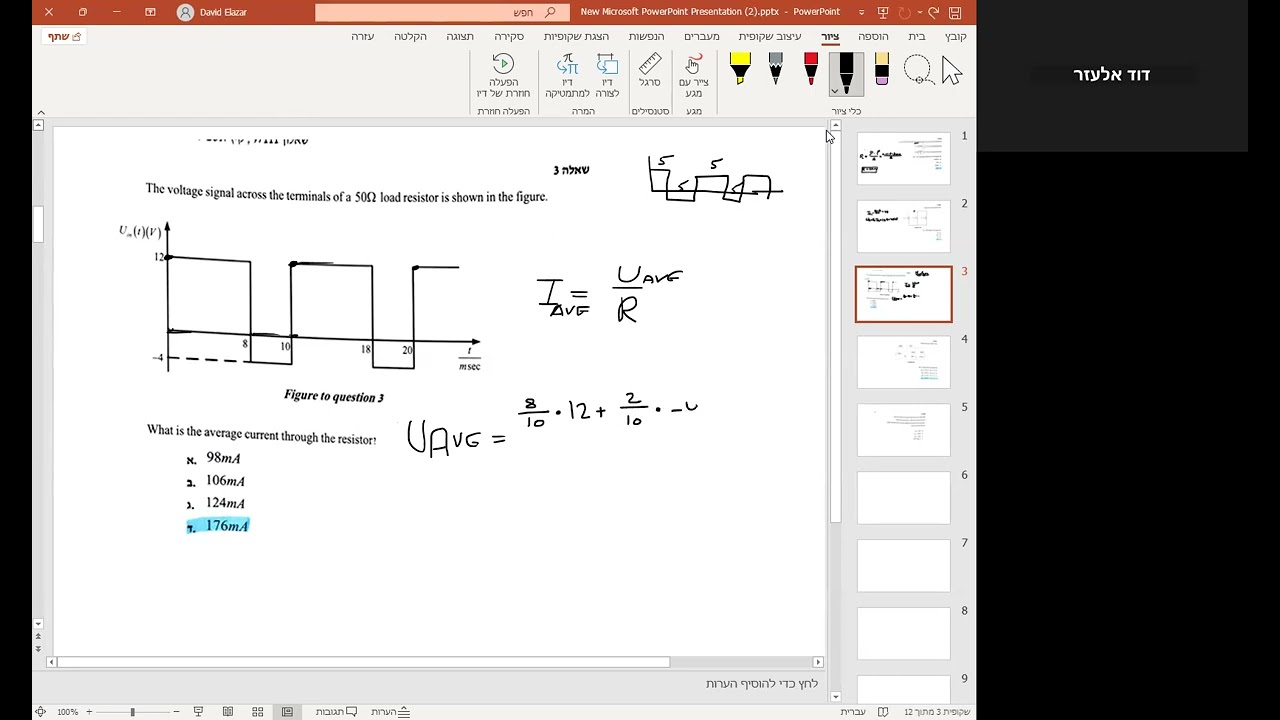The image size is (1280, 720).
Task: Click Ink Replay (הפעלה חוזרת של דיו)
Action: point(503,76)
